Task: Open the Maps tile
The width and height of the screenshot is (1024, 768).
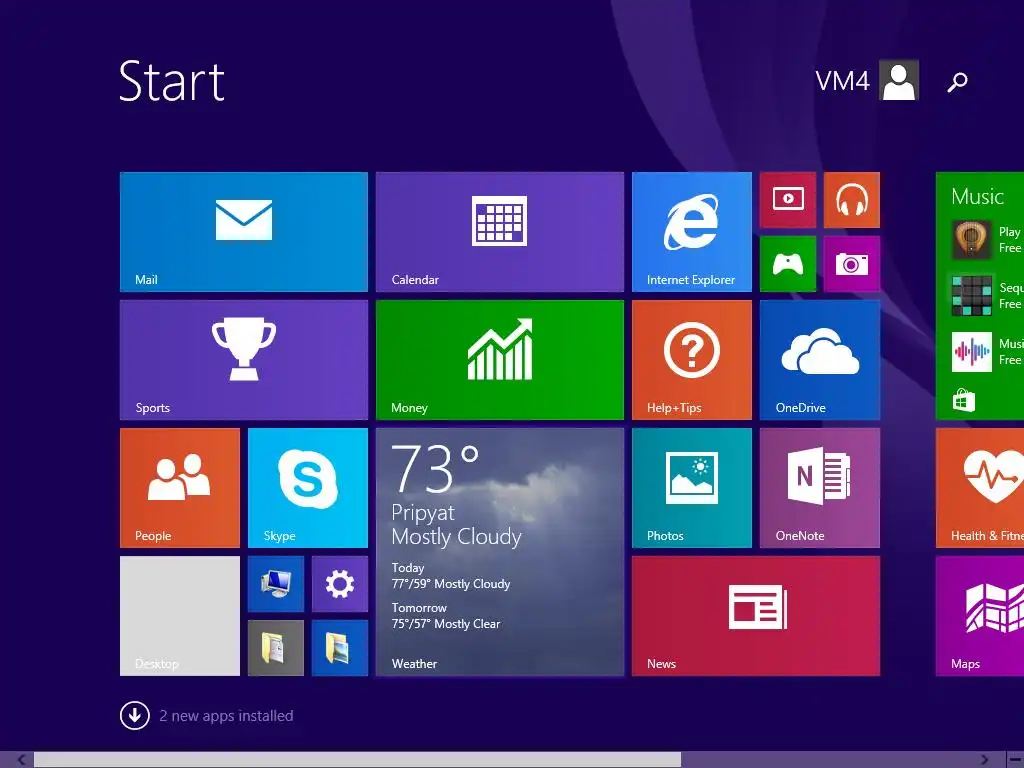Action: tap(980, 616)
